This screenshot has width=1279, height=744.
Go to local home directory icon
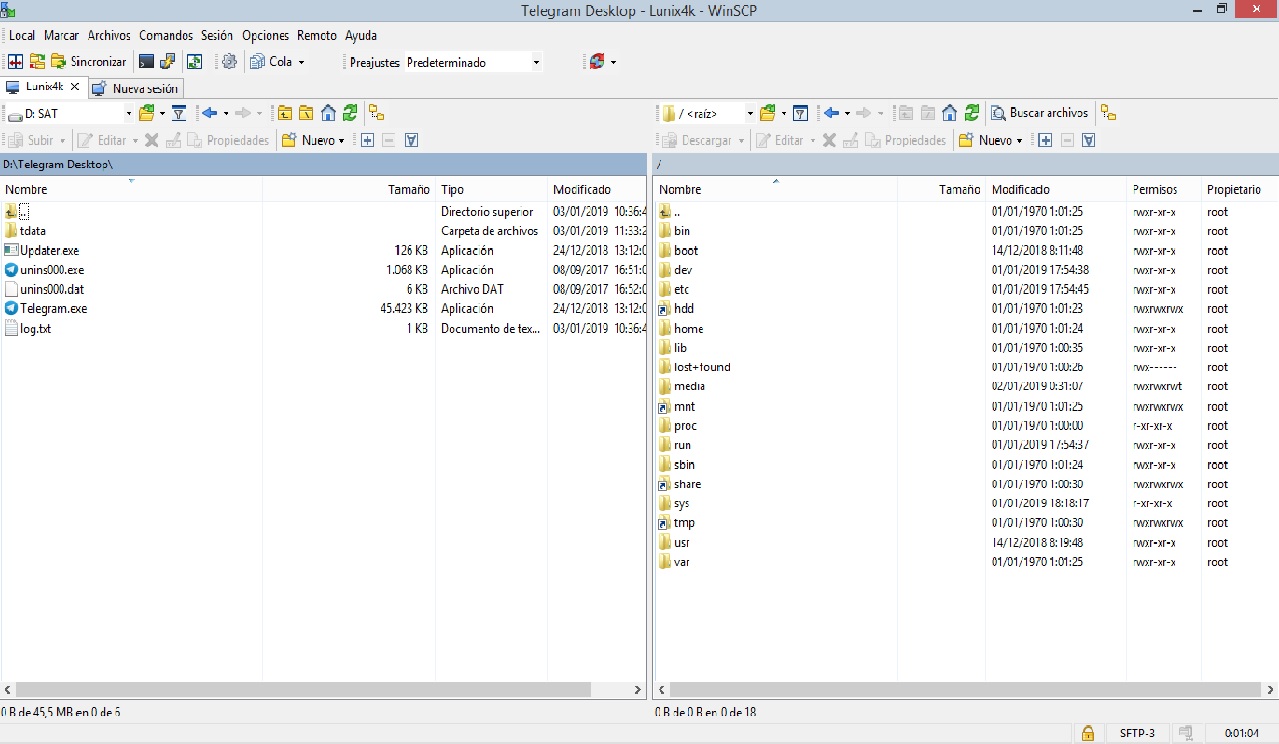[x=328, y=114]
